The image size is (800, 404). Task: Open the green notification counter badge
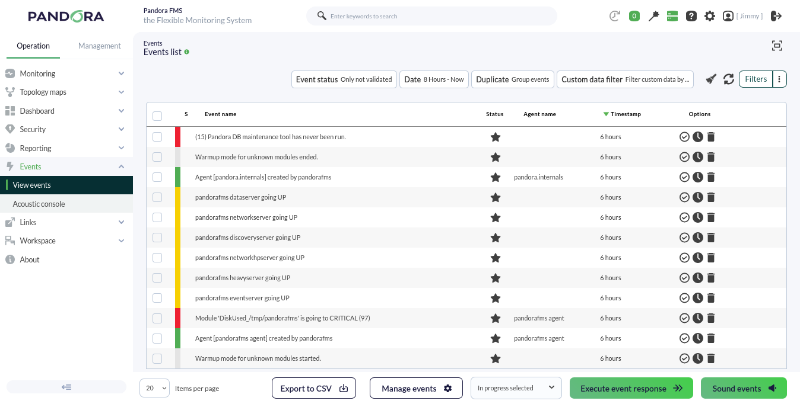point(634,16)
